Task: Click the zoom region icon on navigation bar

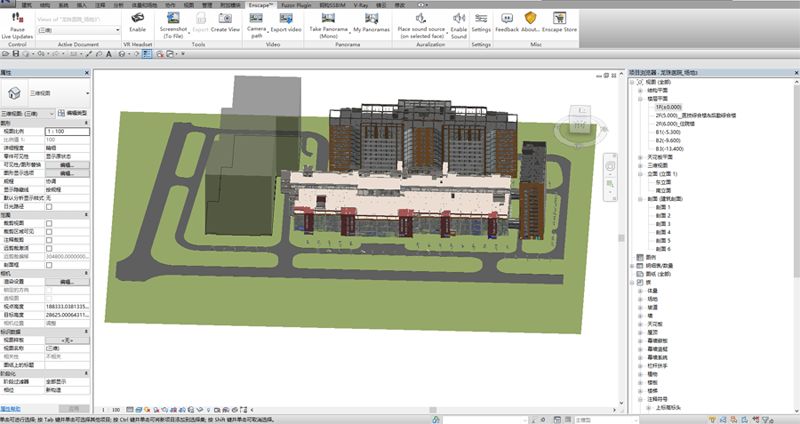Action: coord(610,184)
